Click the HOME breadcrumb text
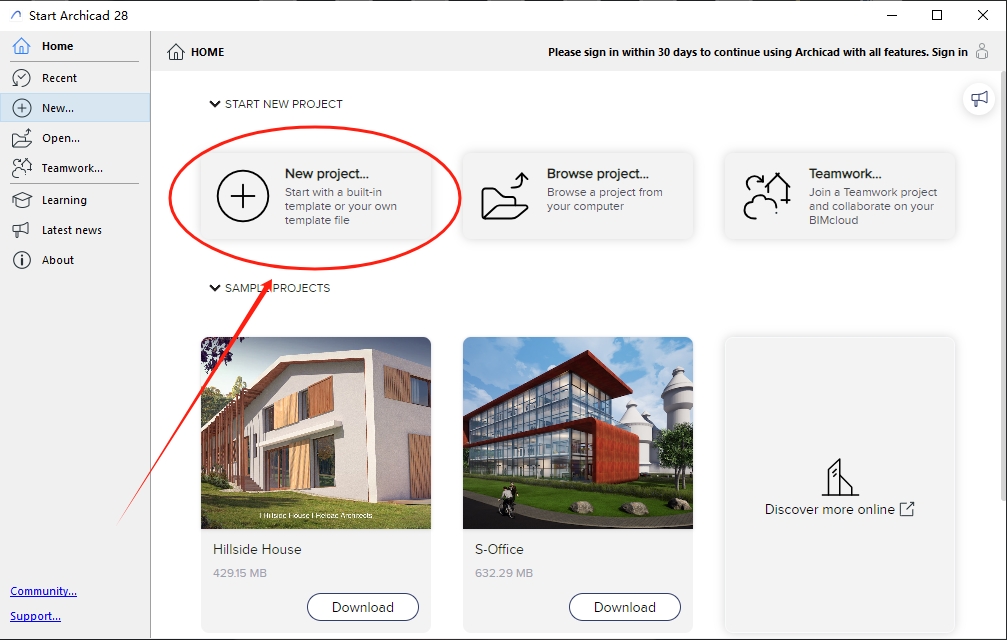 click(x=207, y=52)
